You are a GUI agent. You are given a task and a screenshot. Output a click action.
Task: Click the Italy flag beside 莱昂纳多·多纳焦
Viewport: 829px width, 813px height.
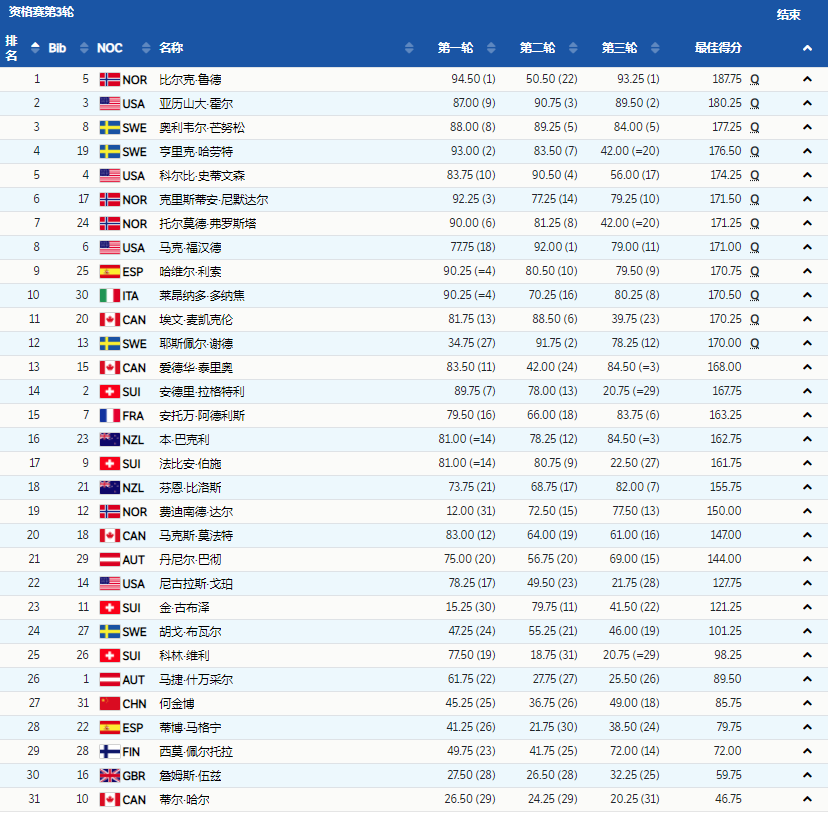(x=110, y=295)
